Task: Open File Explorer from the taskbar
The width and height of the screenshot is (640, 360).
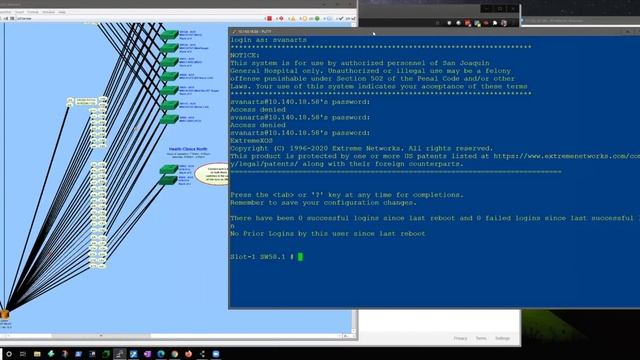Action: click(x=37, y=354)
